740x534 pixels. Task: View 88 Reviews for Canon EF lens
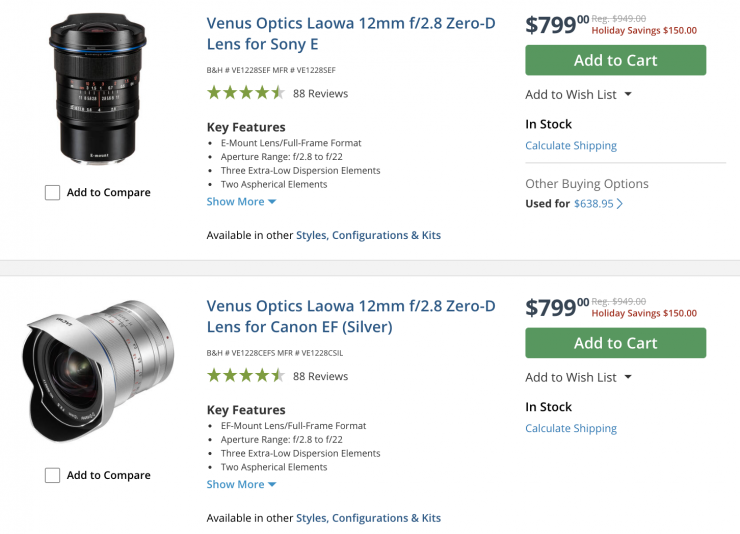click(320, 377)
